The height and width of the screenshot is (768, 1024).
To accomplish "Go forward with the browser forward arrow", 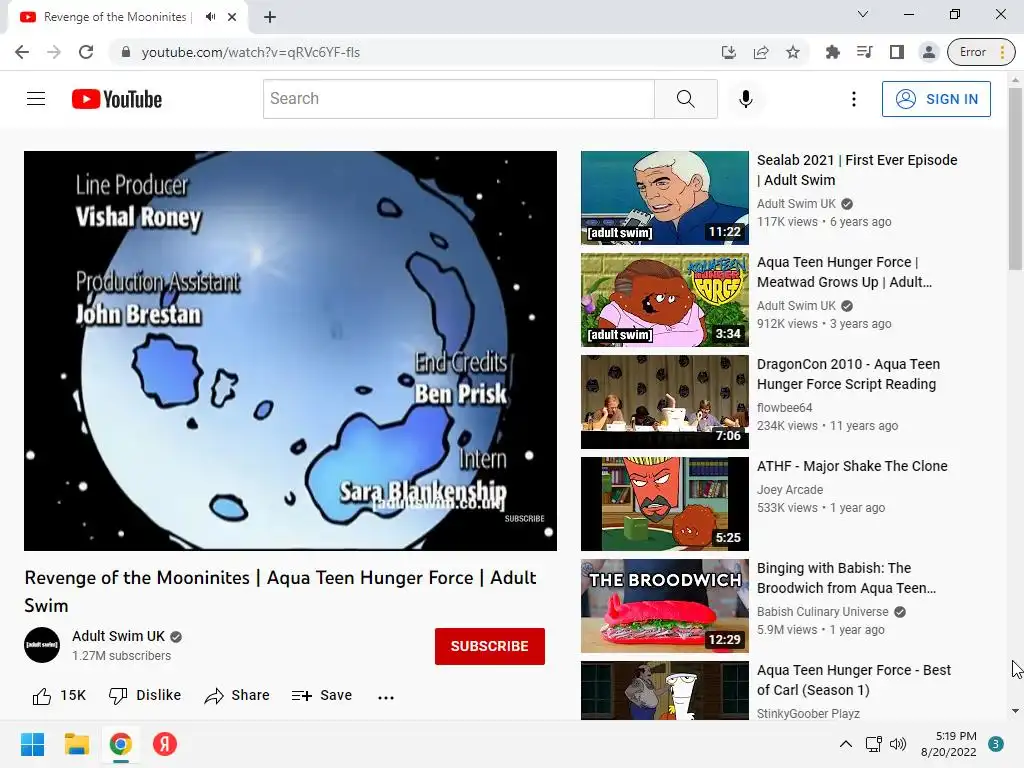I will point(54,52).
